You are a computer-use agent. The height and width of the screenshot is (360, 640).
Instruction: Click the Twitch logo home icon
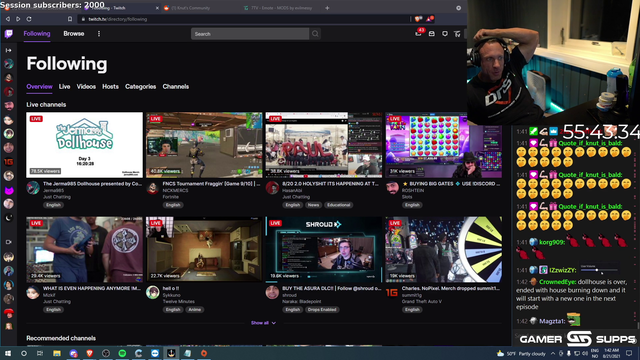tap(9, 34)
